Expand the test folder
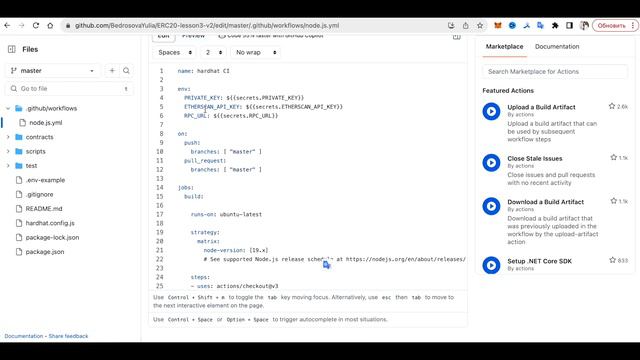The image size is (640, 360). 8,166
